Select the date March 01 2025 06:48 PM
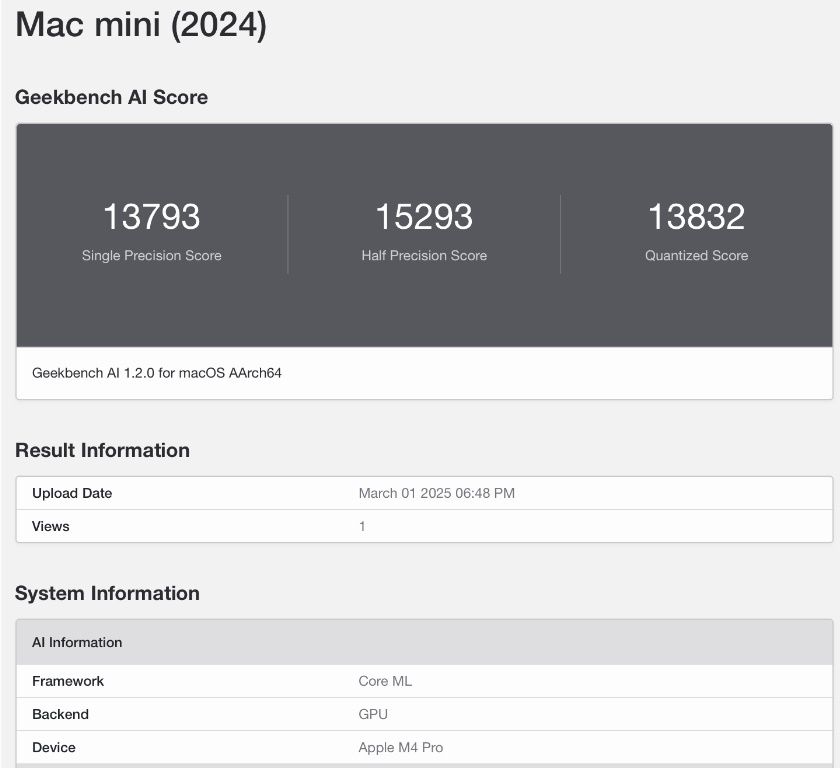This screenshot has height=768, width=840. coord(437,493)
